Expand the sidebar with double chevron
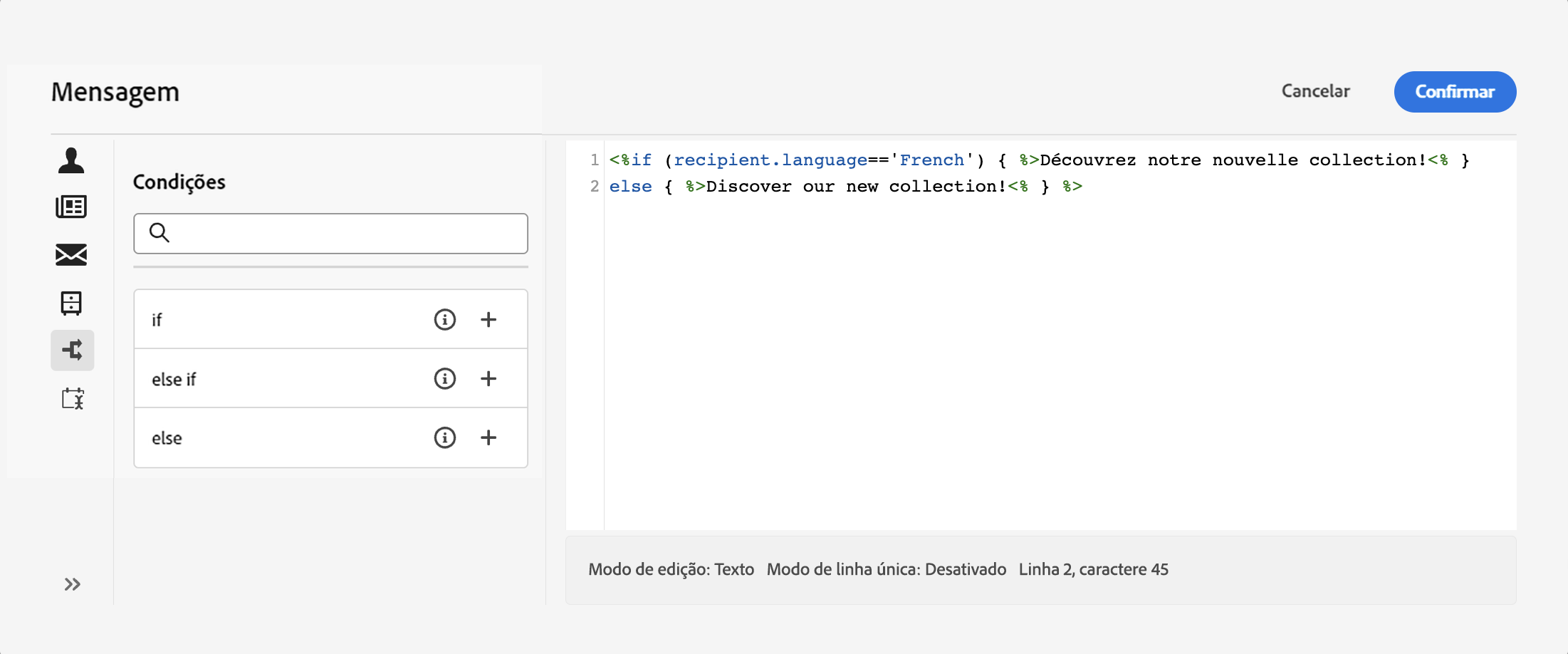The width and height of the screenshot is (1568, 654). (72, 584)
